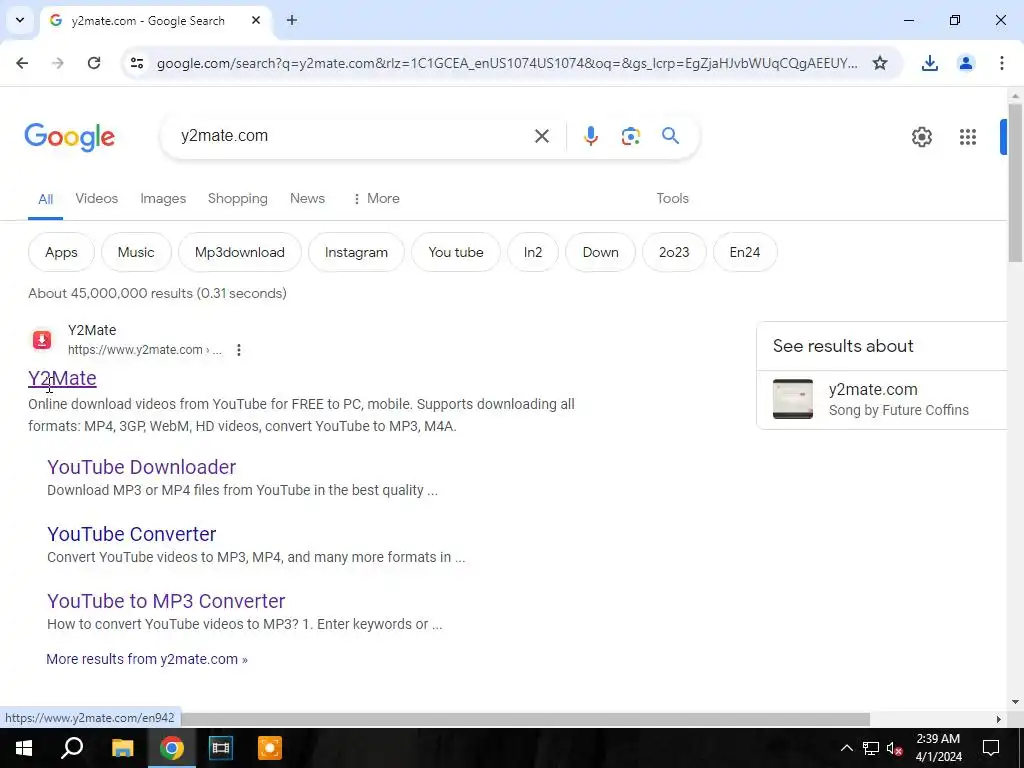Click the Chrome address bar URL
Screen dimensions: 1024x768
(x=507, y=63)
